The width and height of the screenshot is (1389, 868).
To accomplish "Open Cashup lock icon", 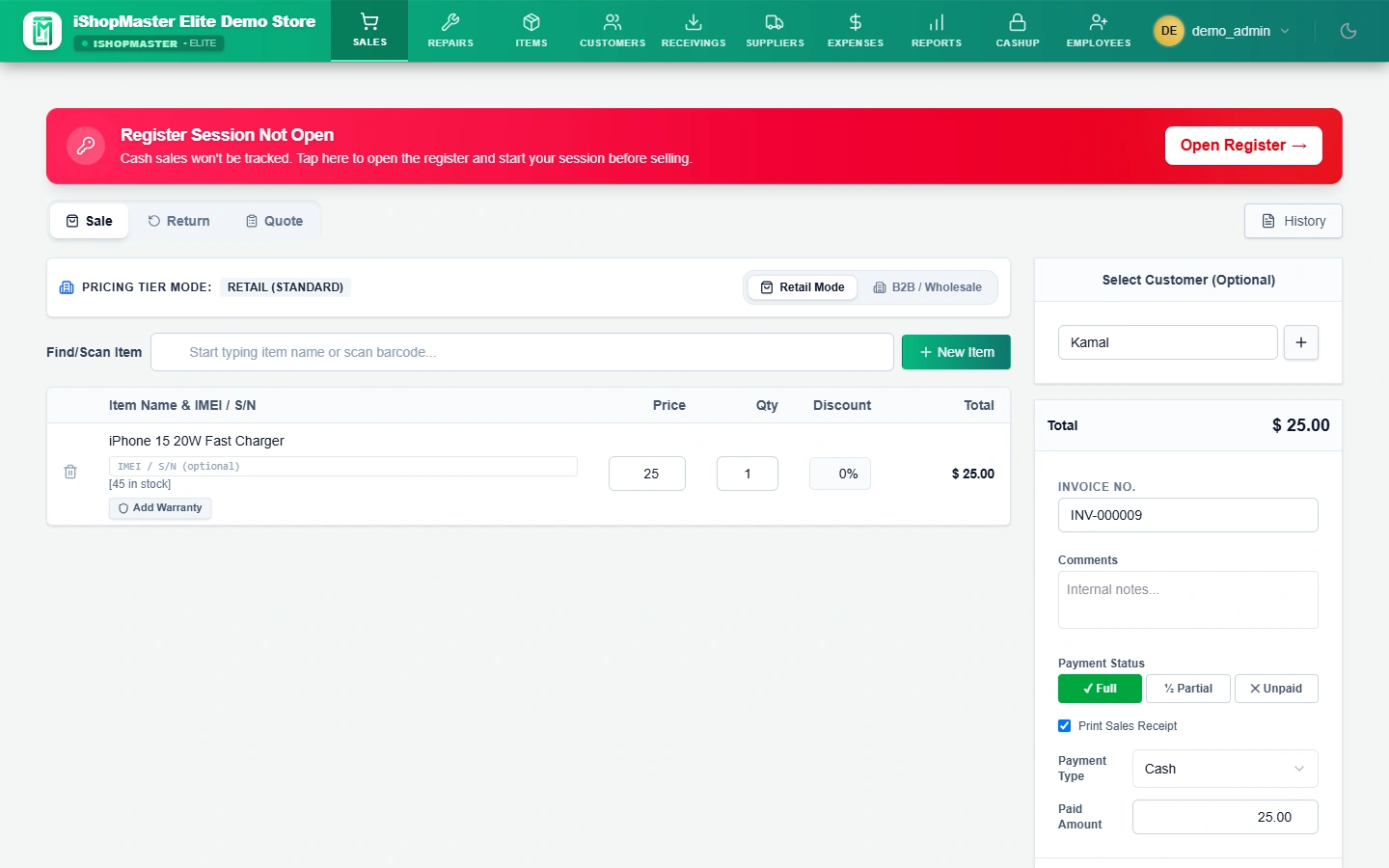I will [1018, 22].
